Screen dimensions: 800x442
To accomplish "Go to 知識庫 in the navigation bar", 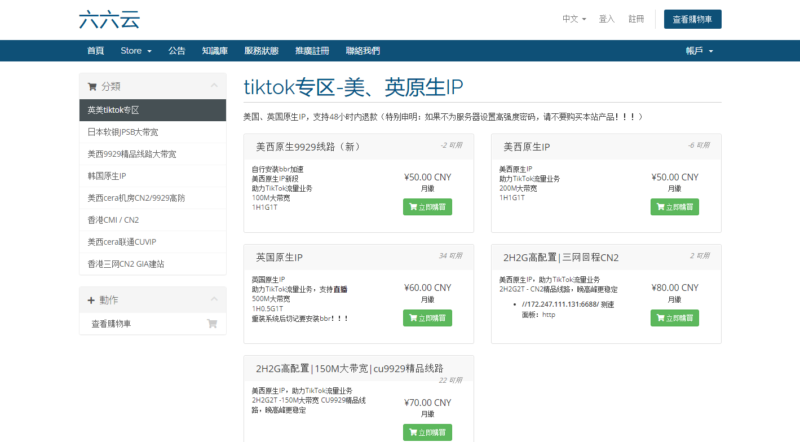I will point(214,50).
